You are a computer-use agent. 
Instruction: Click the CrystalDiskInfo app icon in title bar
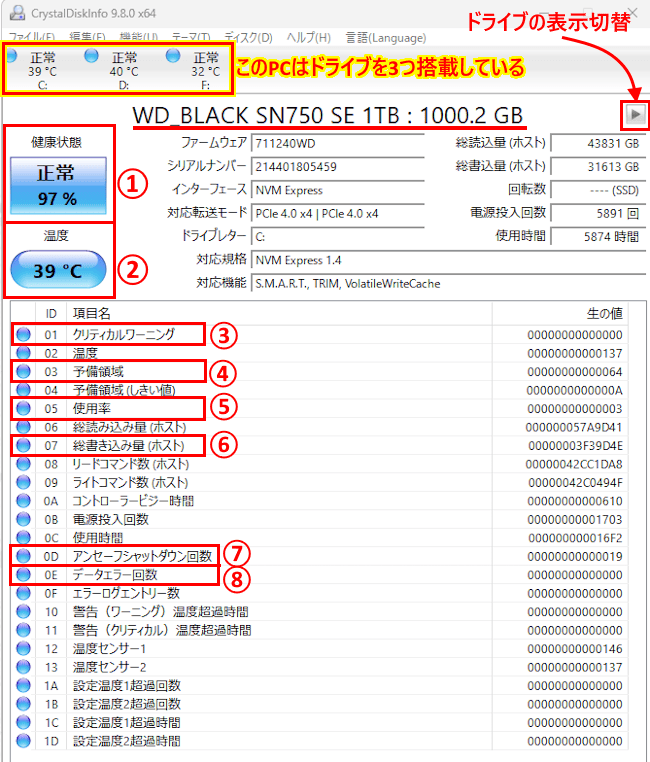pos(17,13)
